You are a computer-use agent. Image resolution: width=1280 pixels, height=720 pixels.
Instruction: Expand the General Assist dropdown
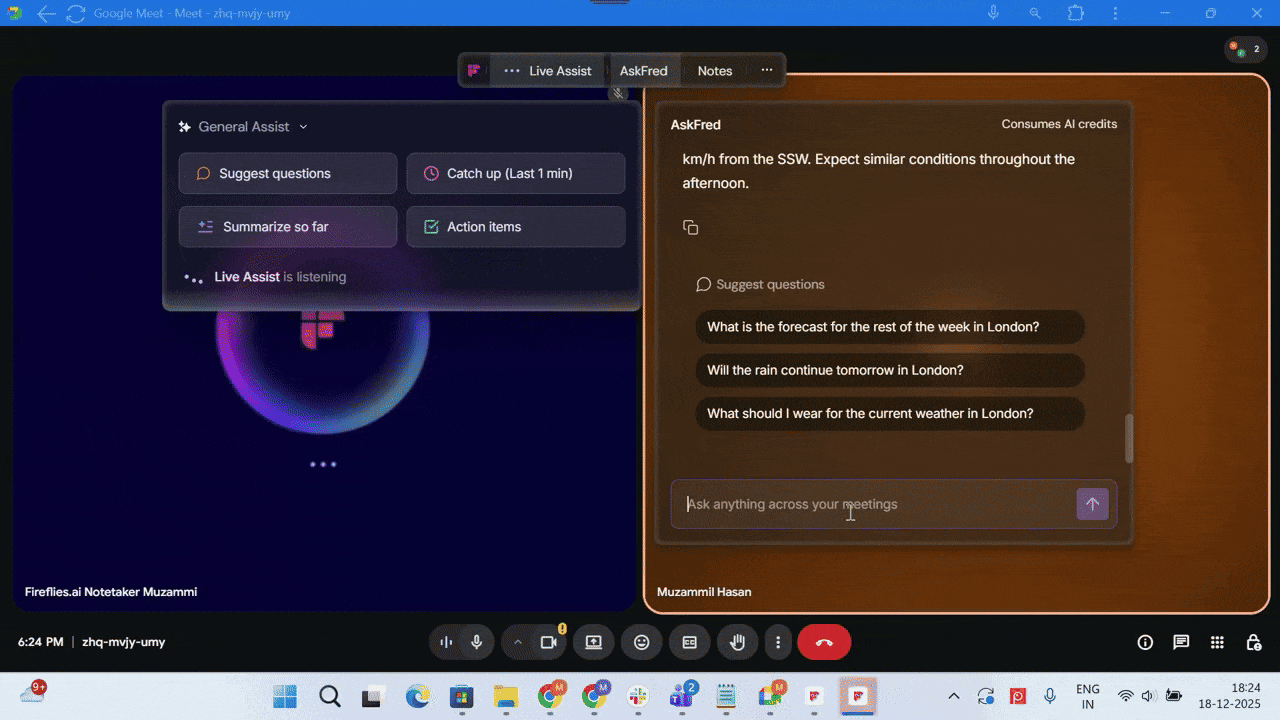point(305,126)
